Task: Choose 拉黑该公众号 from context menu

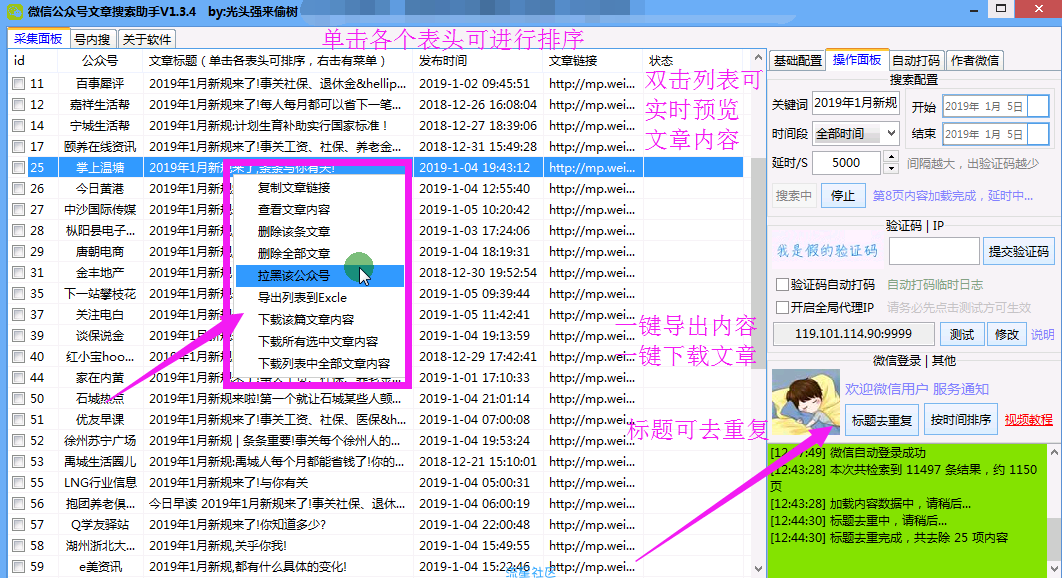Action: [319, 276]
